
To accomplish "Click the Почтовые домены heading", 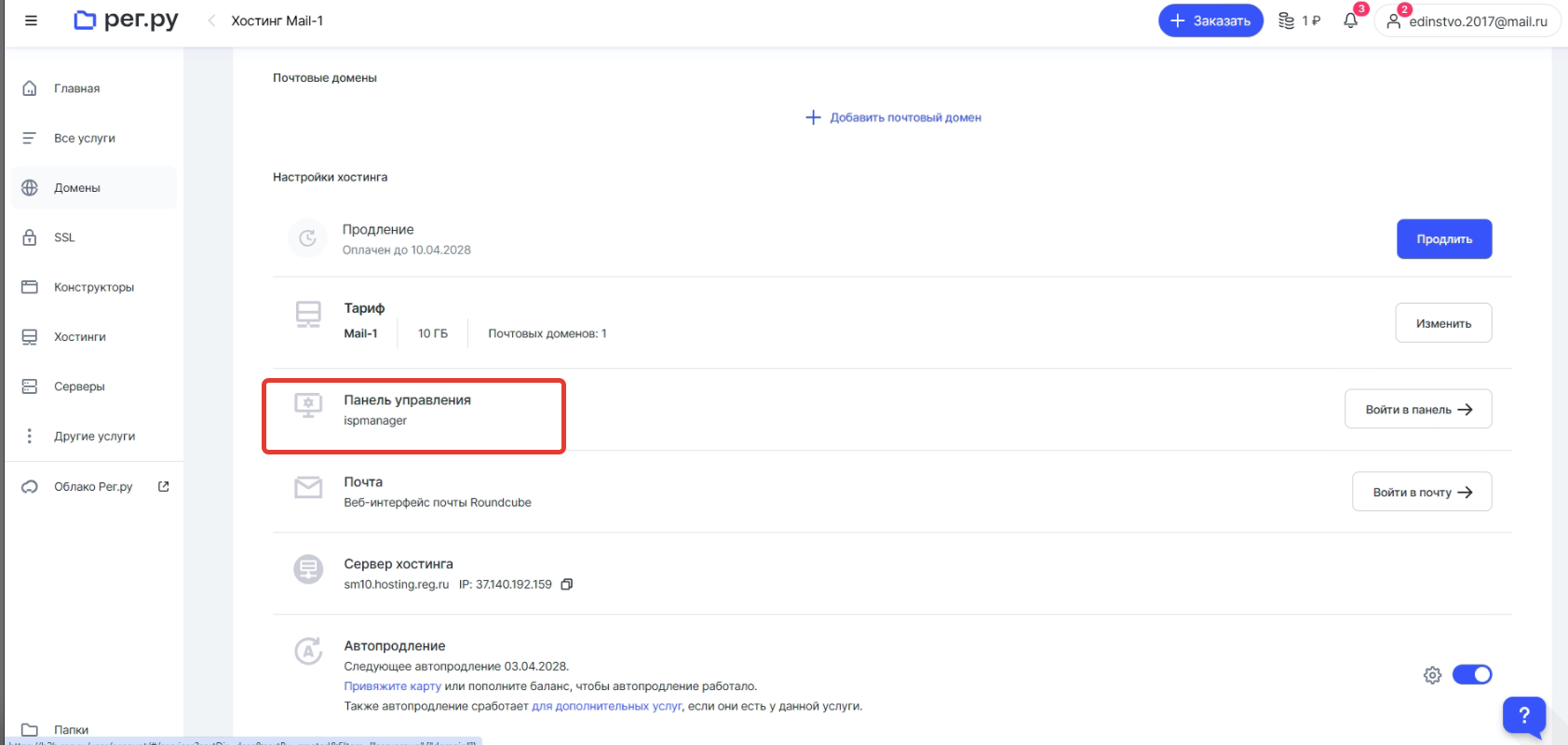I will [325, 78].
